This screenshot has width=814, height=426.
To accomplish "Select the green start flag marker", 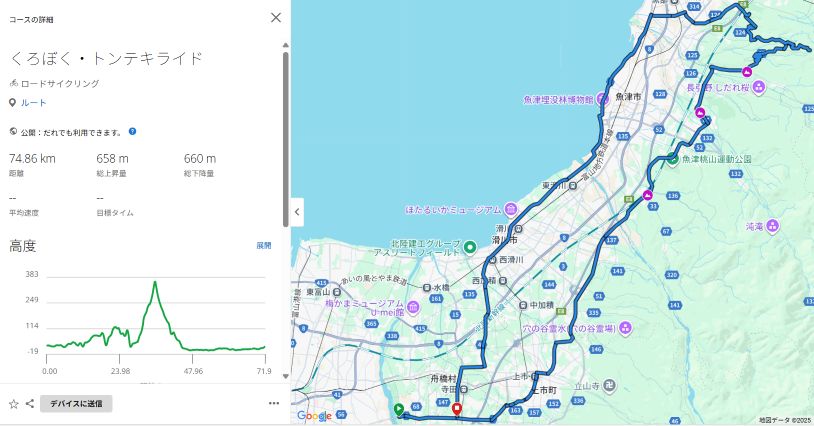I will coord(399,408).
